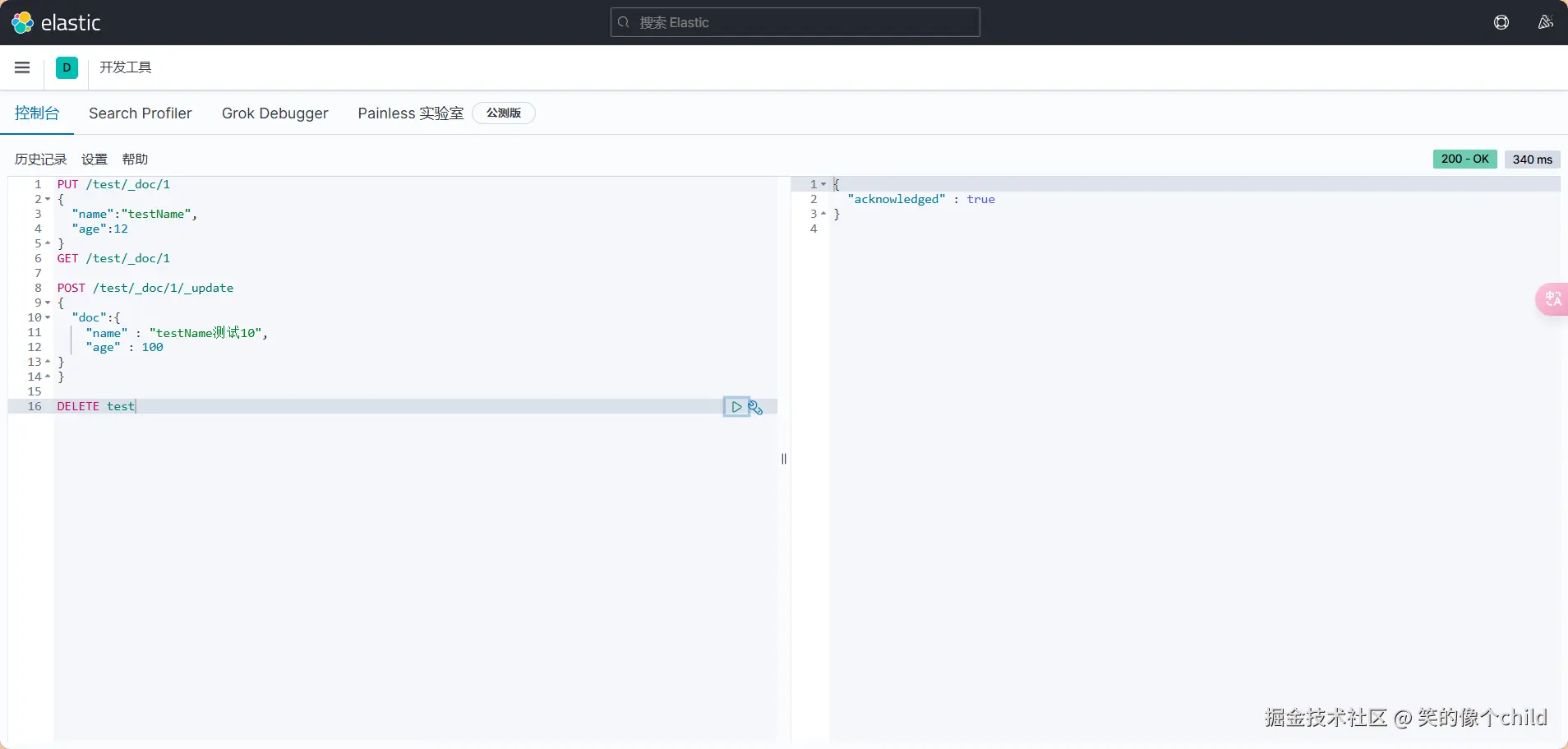Collapse the response fold arrow at line 1

[x=823, y=184]
